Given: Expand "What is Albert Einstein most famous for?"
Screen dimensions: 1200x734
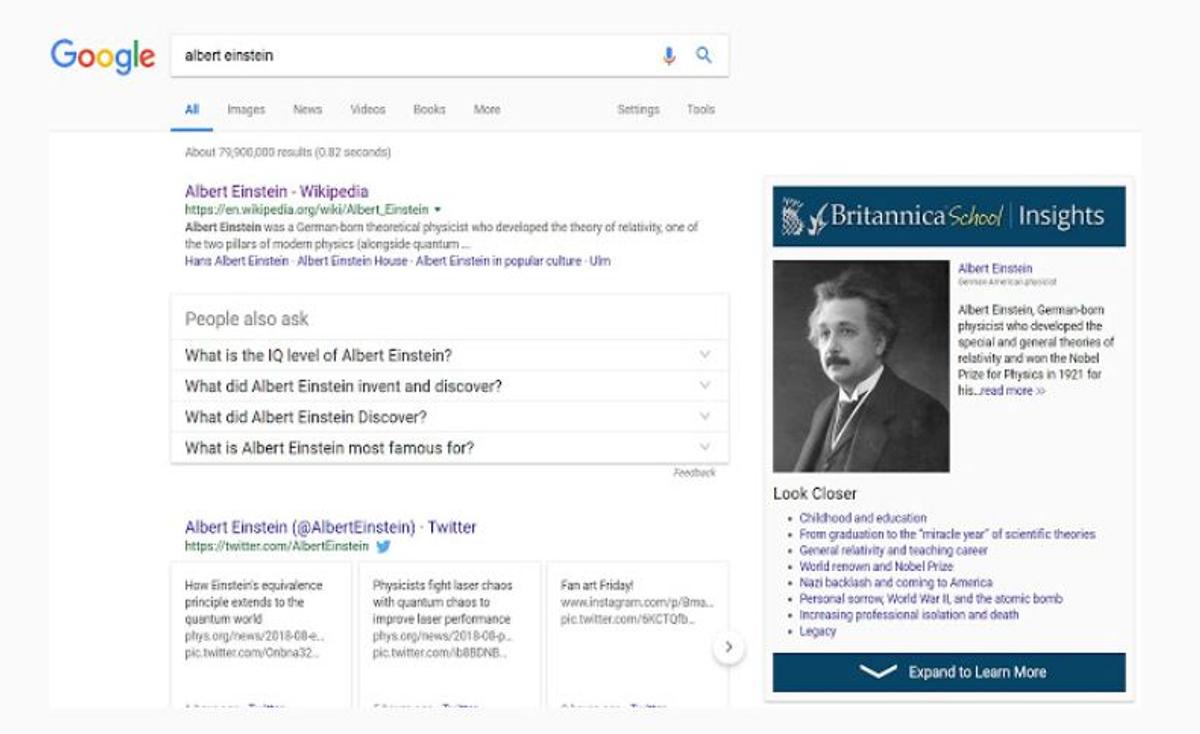Looking at the screenshot, I should [x=705, y=448].
